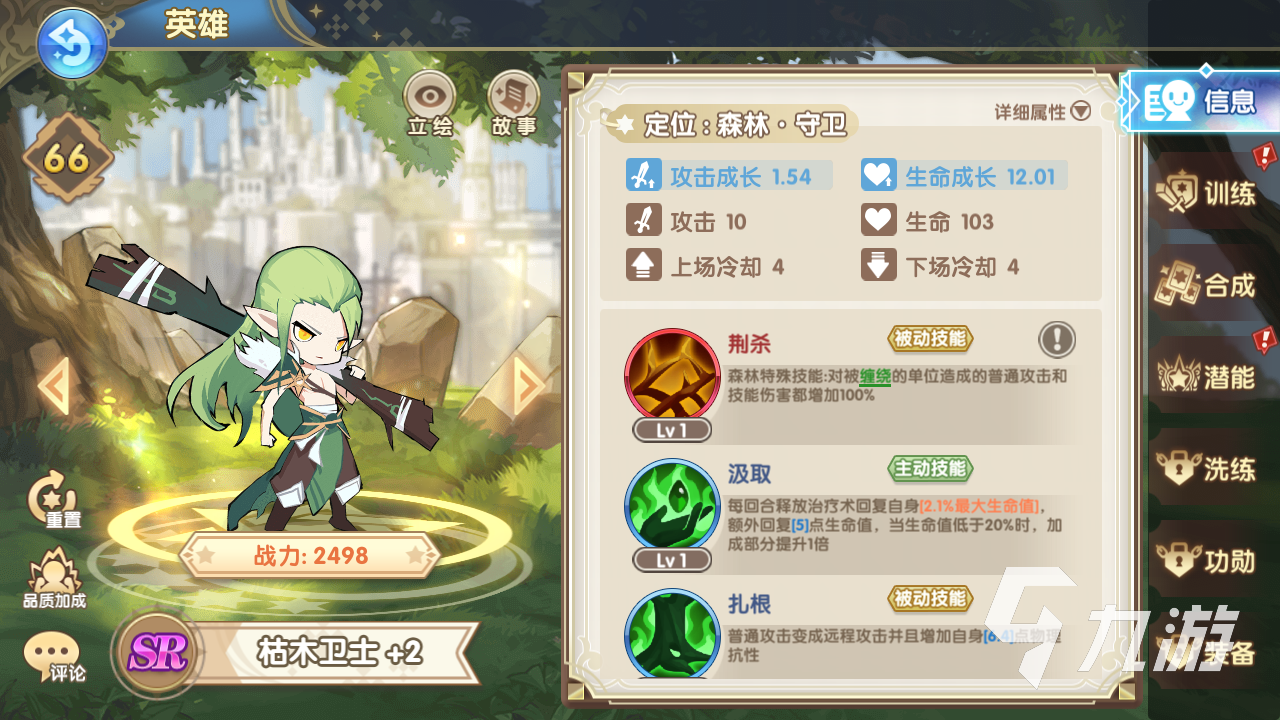Viewport: 1280px width, 720px height.
Task: Click the exclamation info icon beside 荆杀
Action: click(x=1057, y=340)
